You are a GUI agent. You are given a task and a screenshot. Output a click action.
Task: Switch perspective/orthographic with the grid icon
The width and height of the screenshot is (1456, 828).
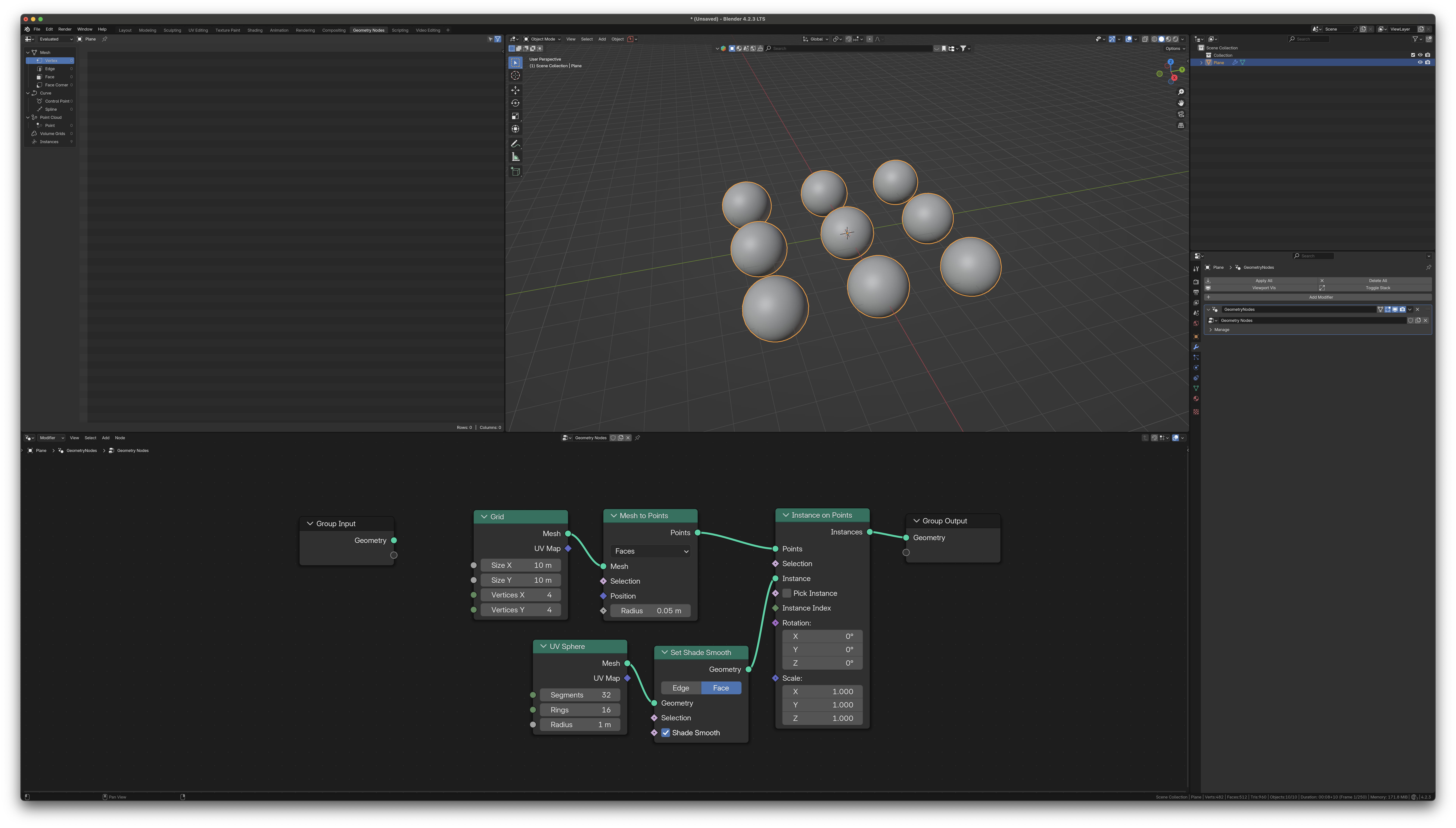(1181, 125)
